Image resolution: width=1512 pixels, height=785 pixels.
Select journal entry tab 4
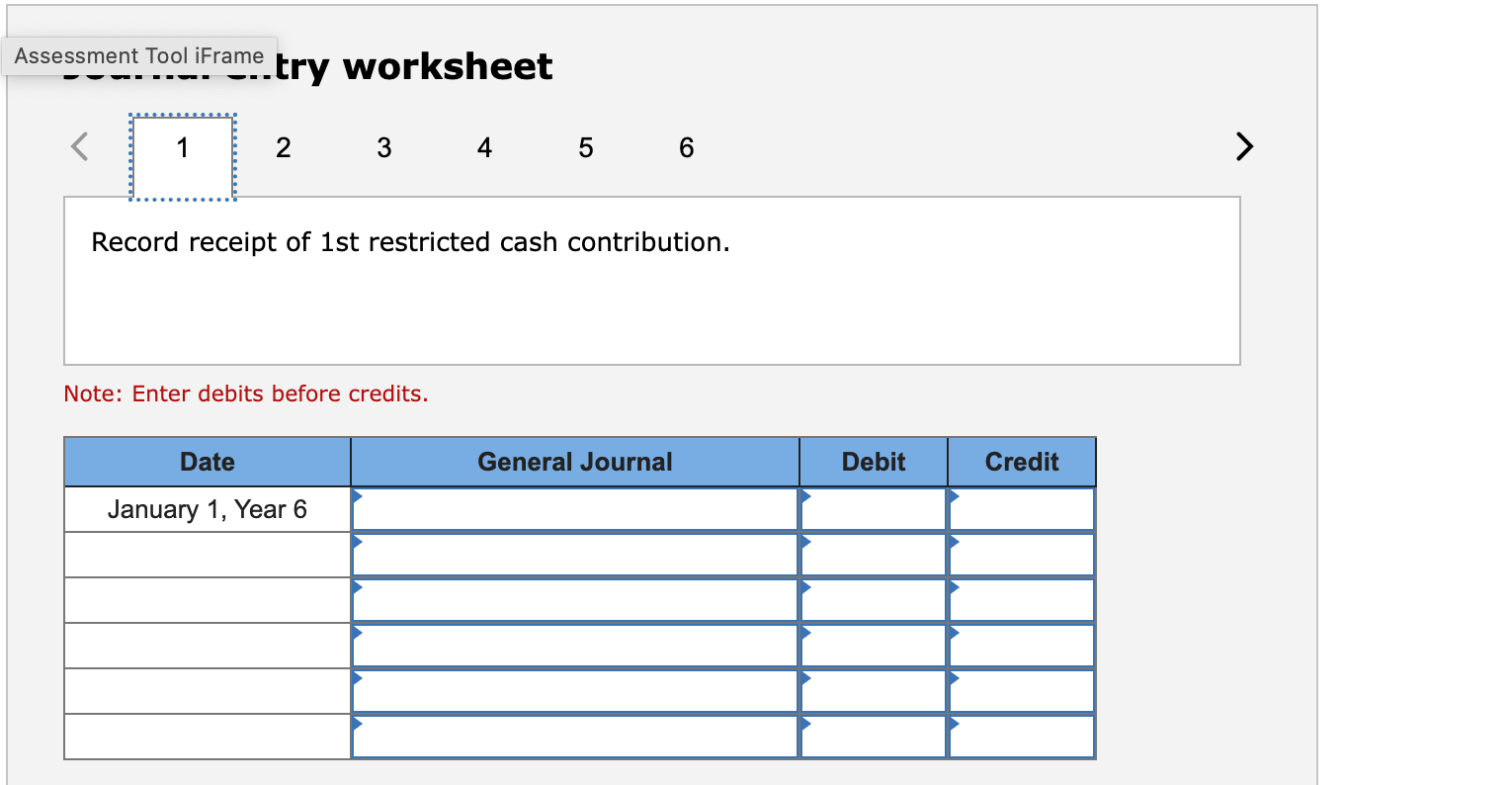[x=484, y=148]
